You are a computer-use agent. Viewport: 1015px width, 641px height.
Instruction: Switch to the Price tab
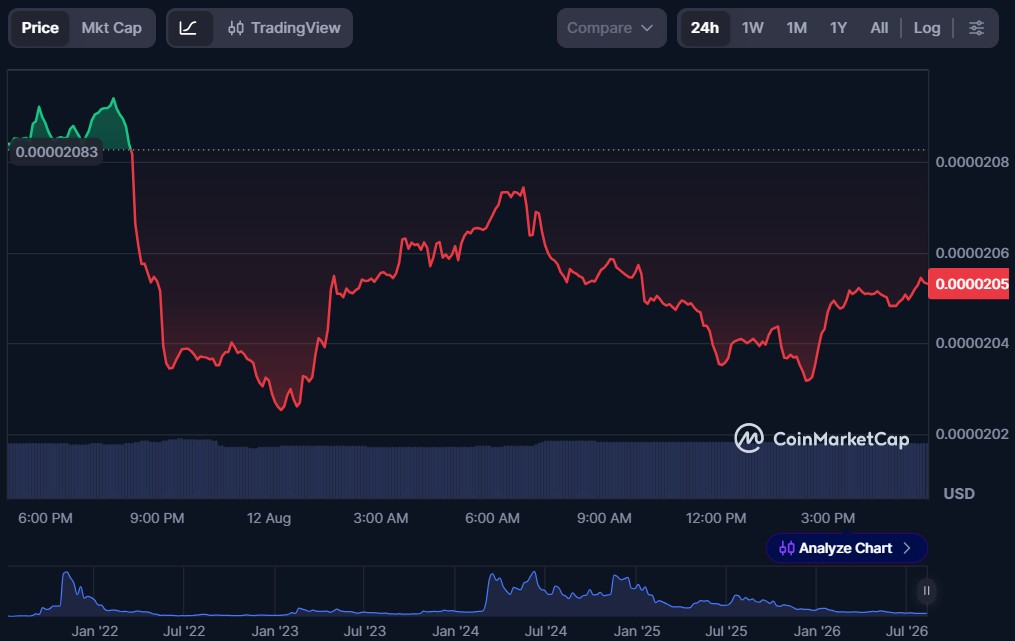coord(39,28)
